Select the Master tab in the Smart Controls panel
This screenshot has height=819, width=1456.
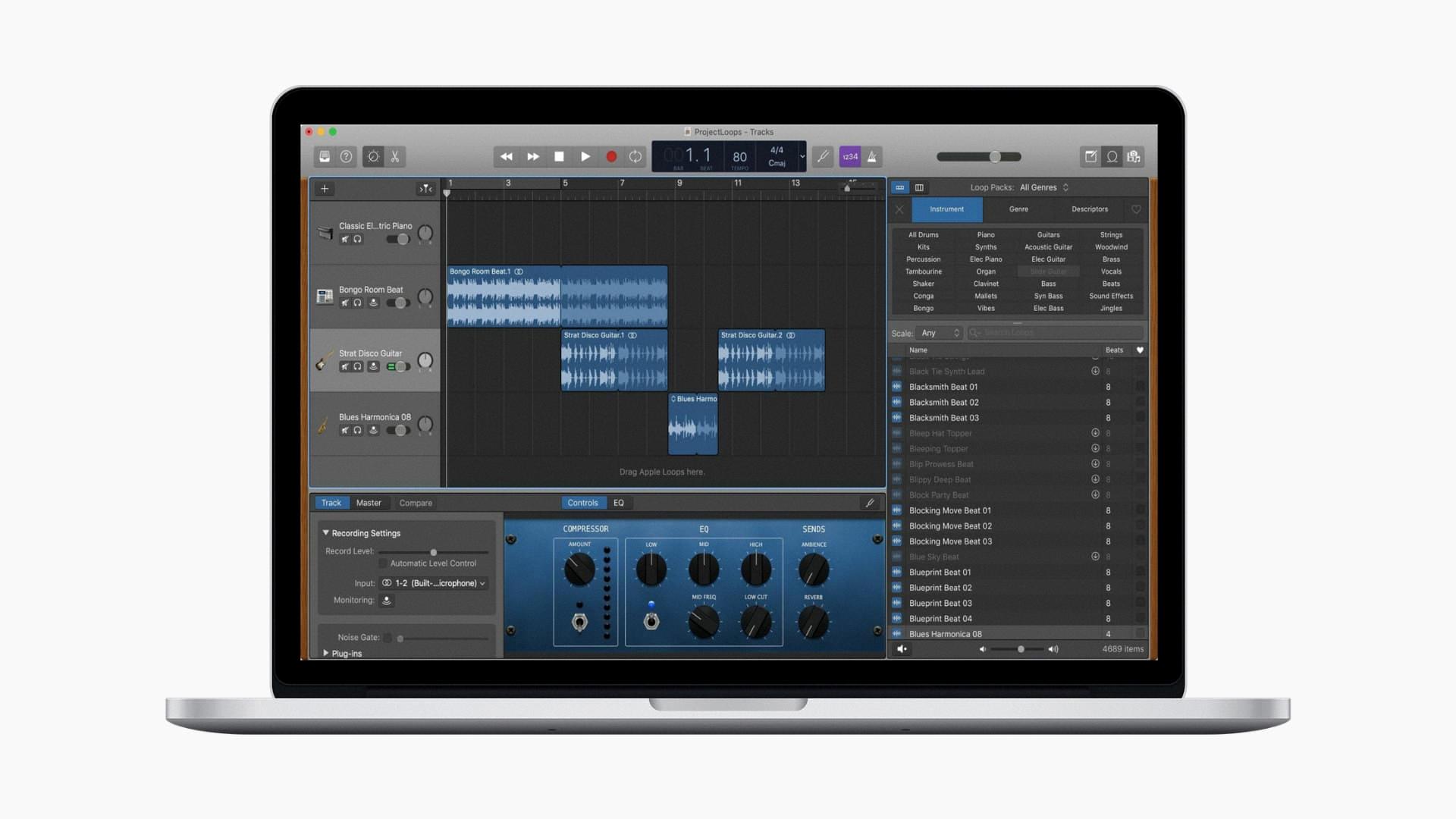coord(369,502)
